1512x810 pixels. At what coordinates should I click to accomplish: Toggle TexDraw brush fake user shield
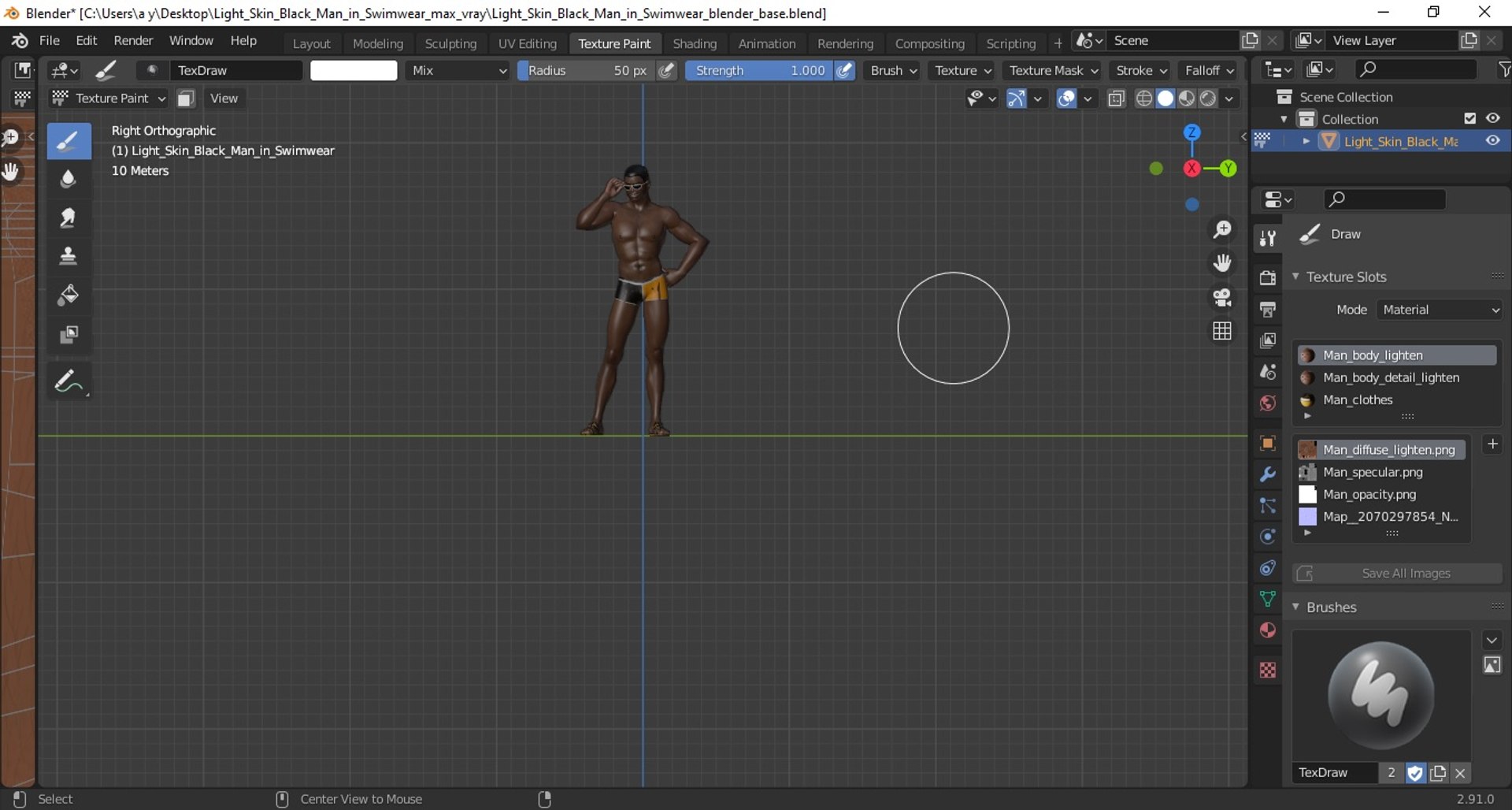click(1415, 773)
